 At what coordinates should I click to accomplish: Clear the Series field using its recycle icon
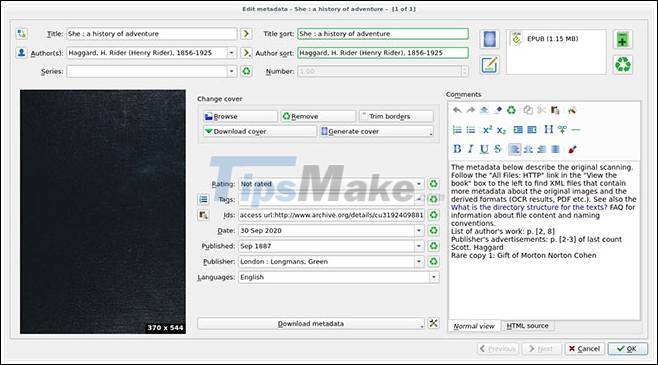click(246, 71)
